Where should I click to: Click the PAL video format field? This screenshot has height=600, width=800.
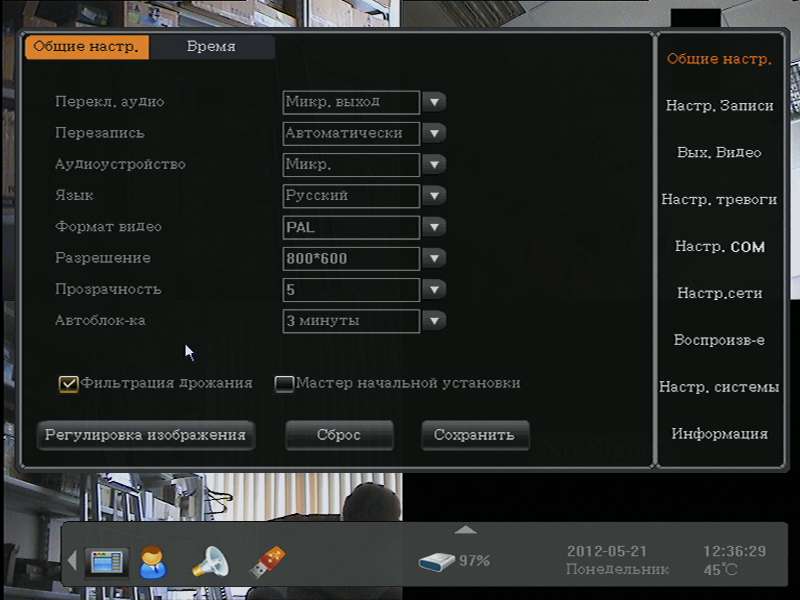351,227
